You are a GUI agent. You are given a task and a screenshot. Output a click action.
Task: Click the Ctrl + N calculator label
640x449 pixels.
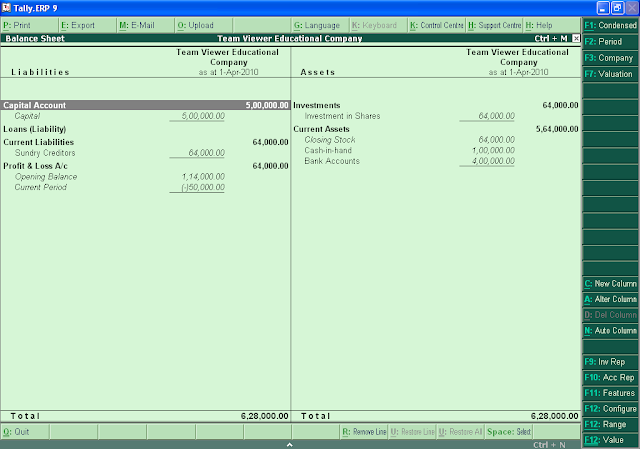(x=549, y=445)
